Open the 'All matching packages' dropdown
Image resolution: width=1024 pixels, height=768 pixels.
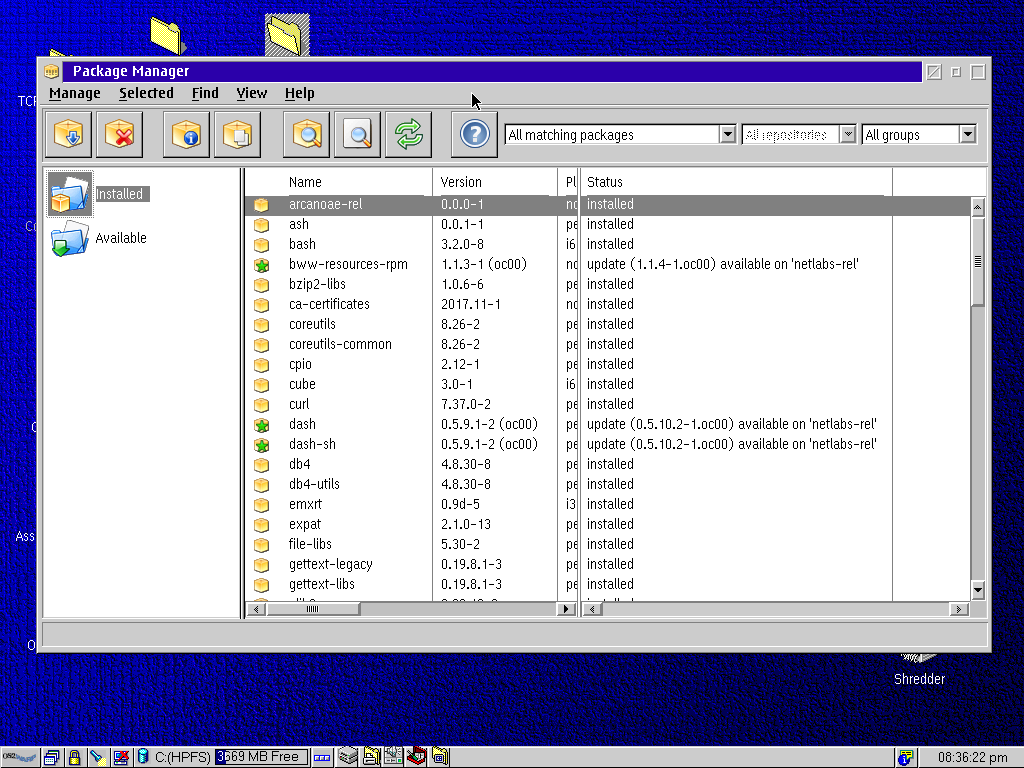[728, 135]
